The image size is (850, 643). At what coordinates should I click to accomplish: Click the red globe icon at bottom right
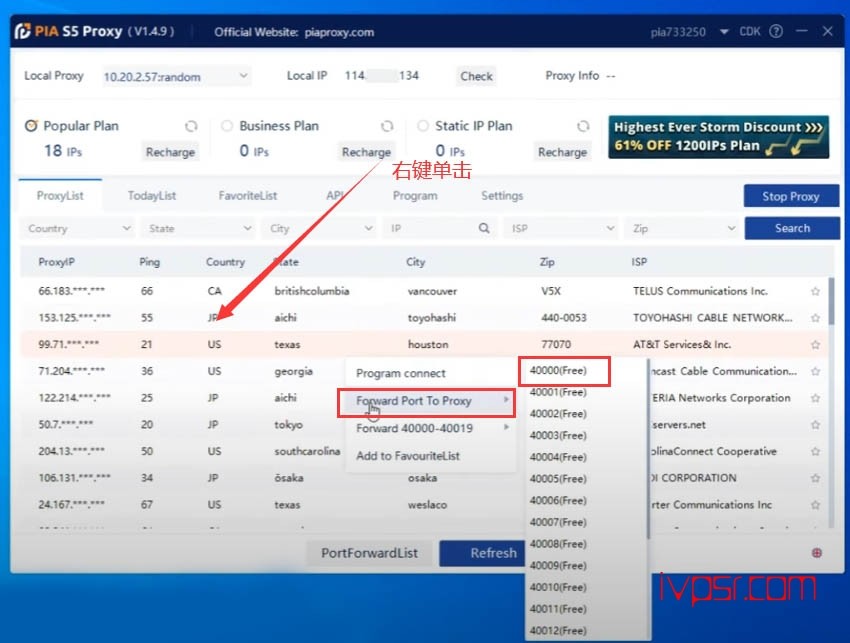(816, 552)
